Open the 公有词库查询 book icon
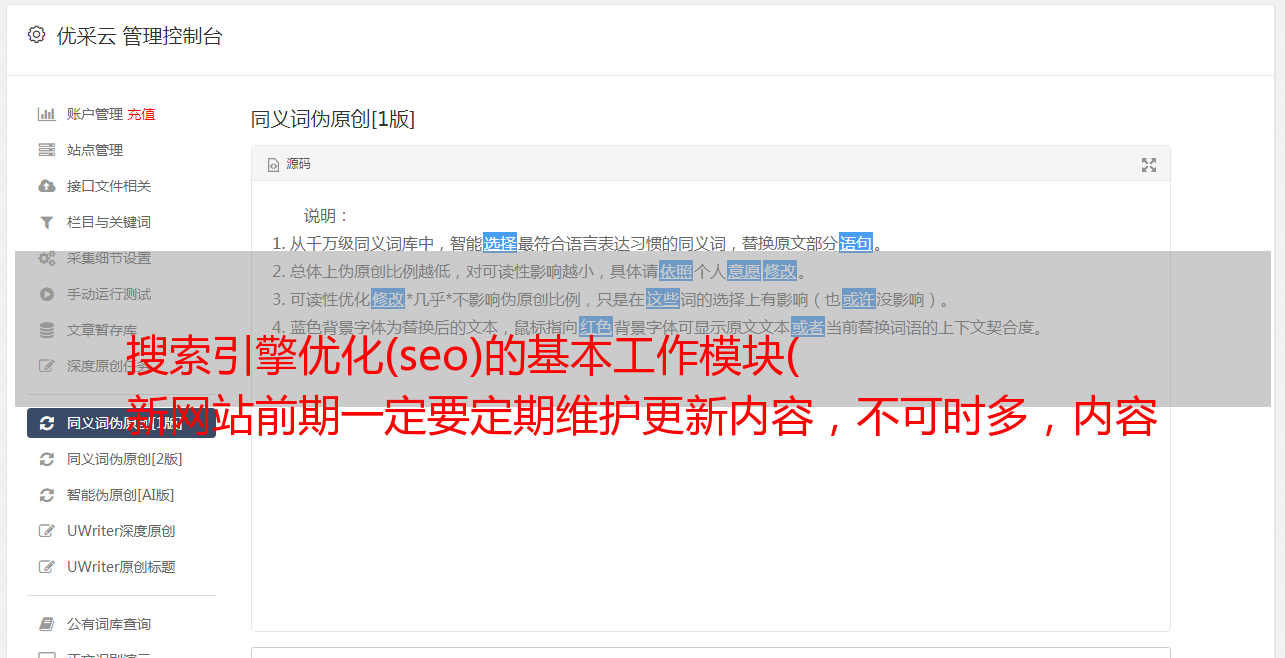Image resolution: width=1285 pixels, height=658 pixels. pos(46,624)
